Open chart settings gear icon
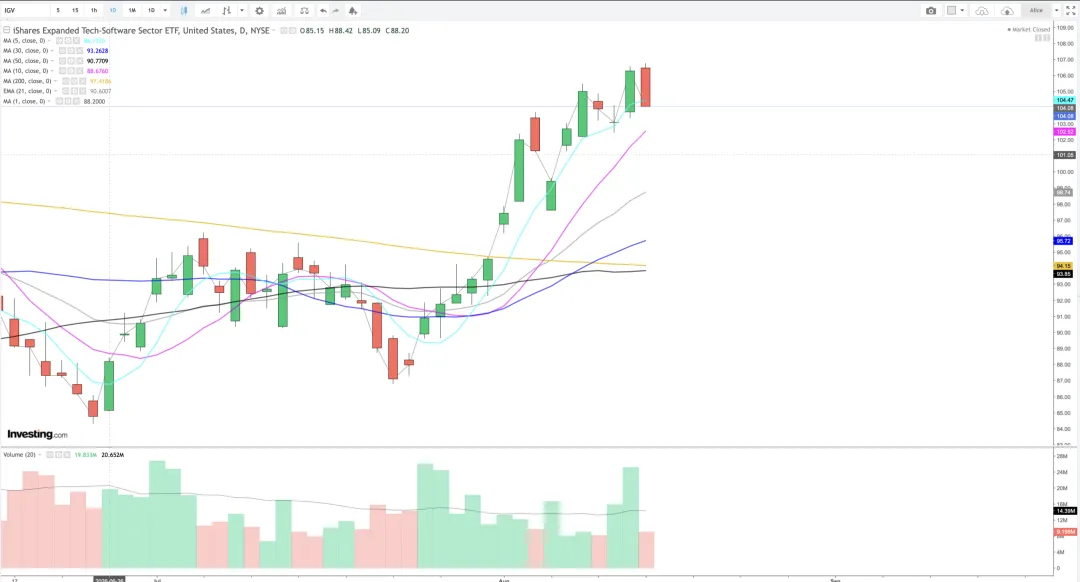Image resolution: width=1080 pixels, height=582 pixels. tap(260, 10)
